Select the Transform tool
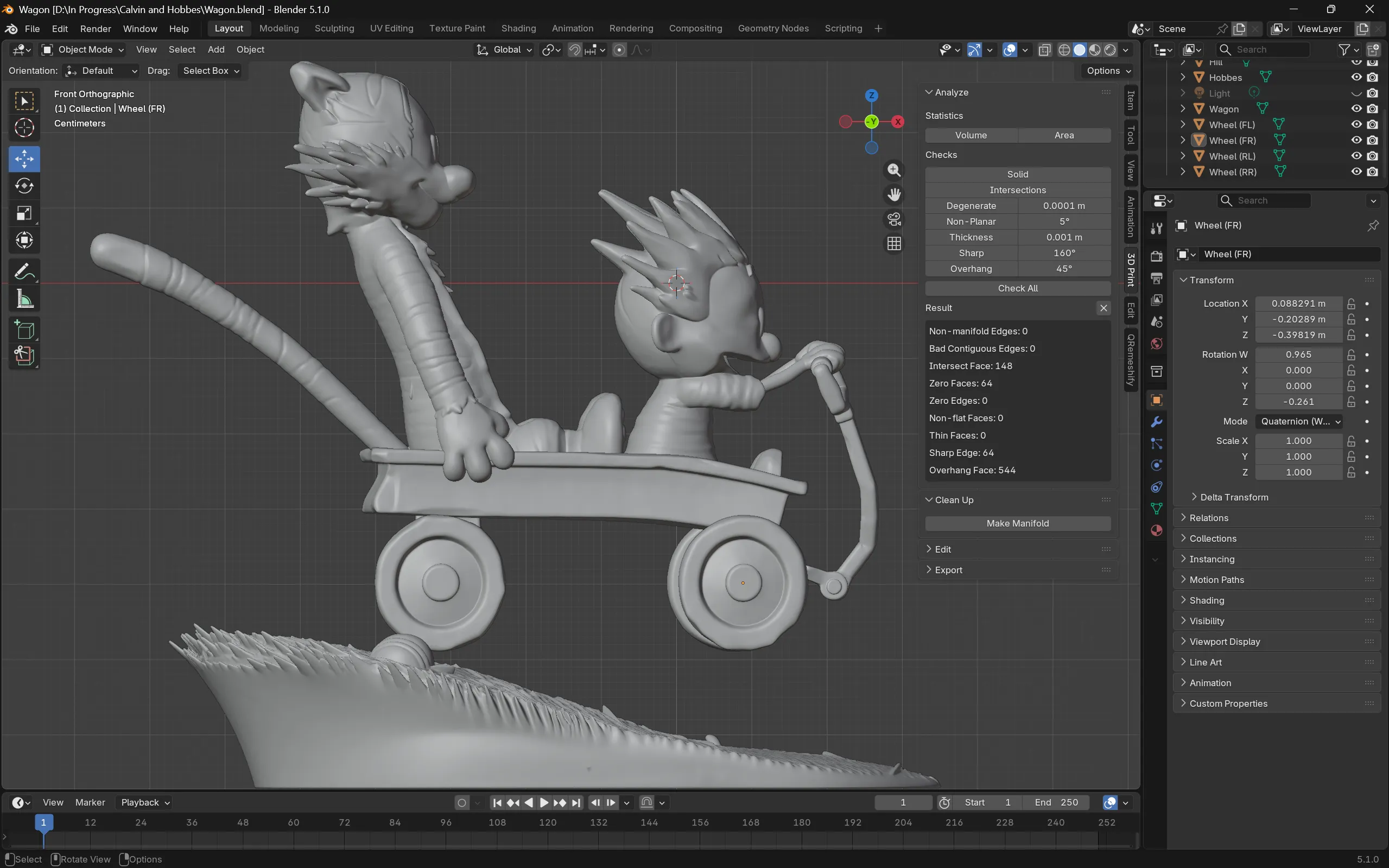The width and height of the screenshot is (1389, 868). tap(24, 240)
